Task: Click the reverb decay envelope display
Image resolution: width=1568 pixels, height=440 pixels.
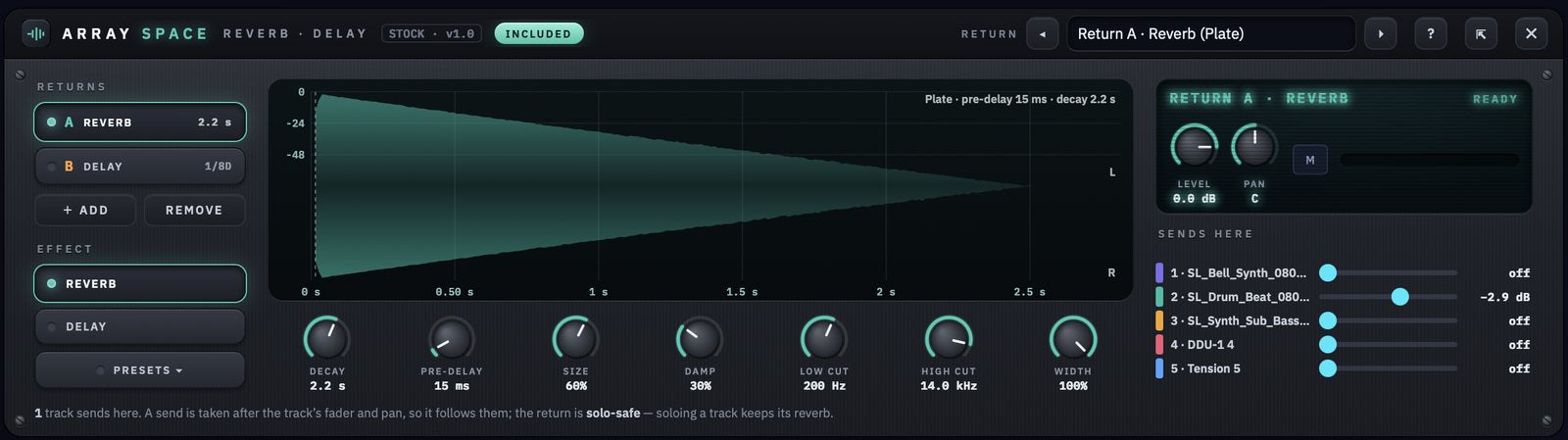Action: click(700, 190)
